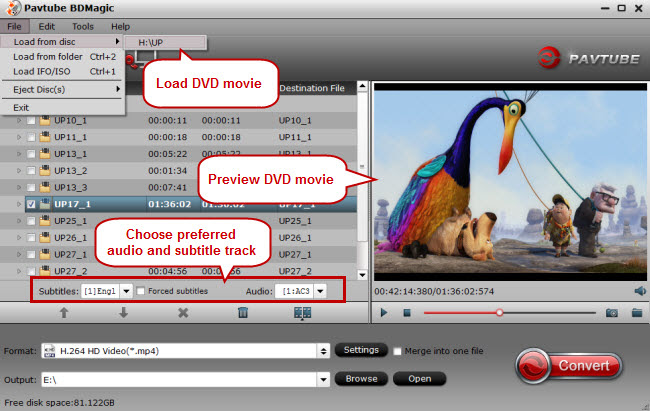Click the trash delete-all icon
The height and width of the screenshot is (411, 650).
pyautogui.click(x=243, y=313)
